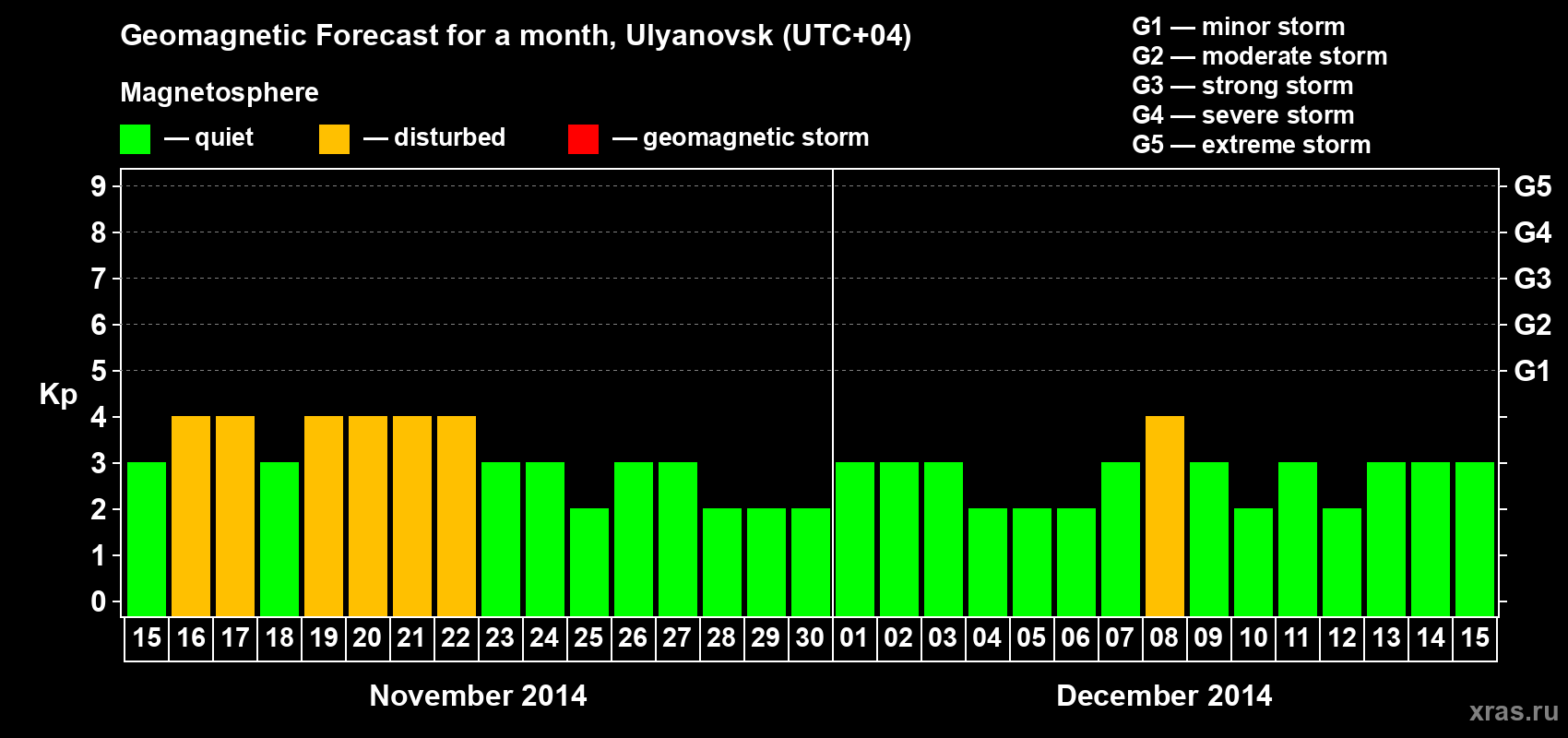Viewport: 1568px width, 738px height.
Task: Click the orange bar for November 16
Action: tap(191, 517)
